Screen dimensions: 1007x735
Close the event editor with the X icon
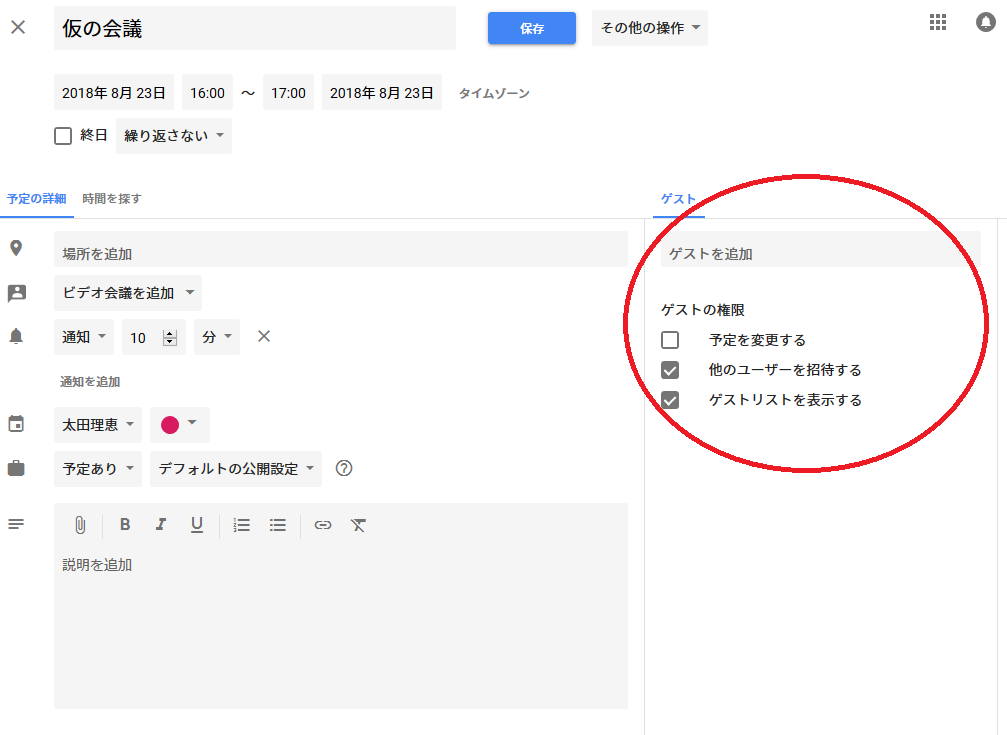point(18,27)
